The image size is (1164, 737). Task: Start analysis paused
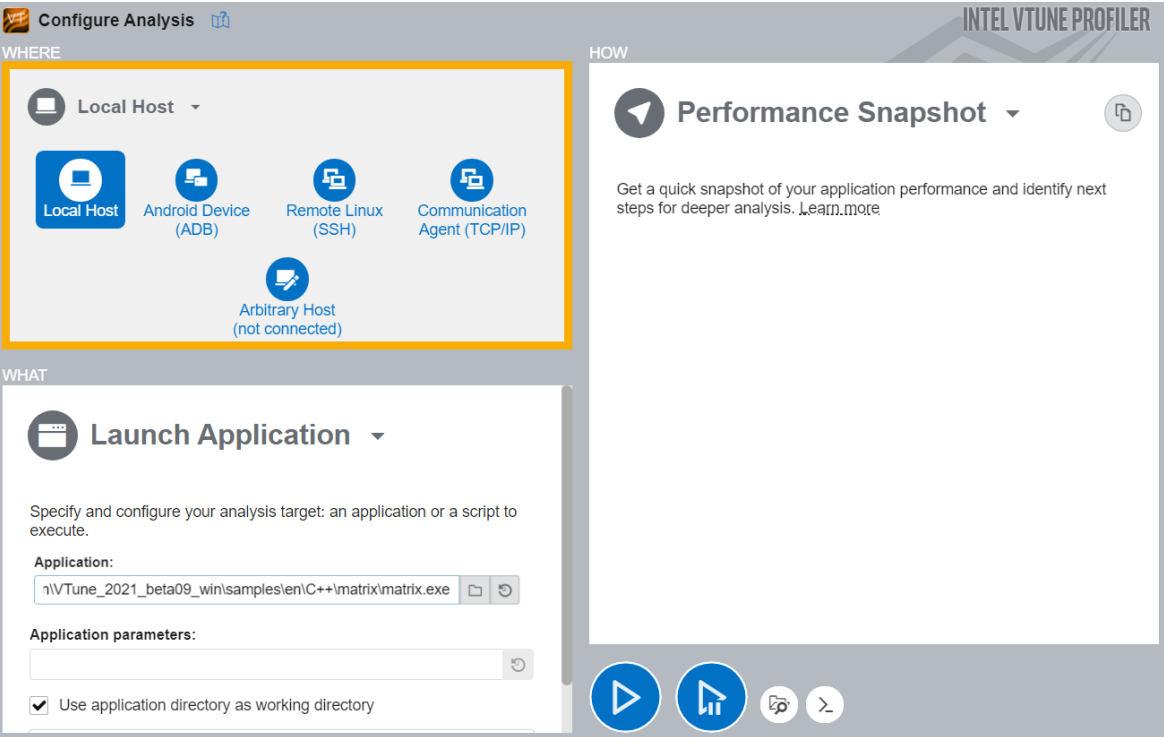click(711, 698)
